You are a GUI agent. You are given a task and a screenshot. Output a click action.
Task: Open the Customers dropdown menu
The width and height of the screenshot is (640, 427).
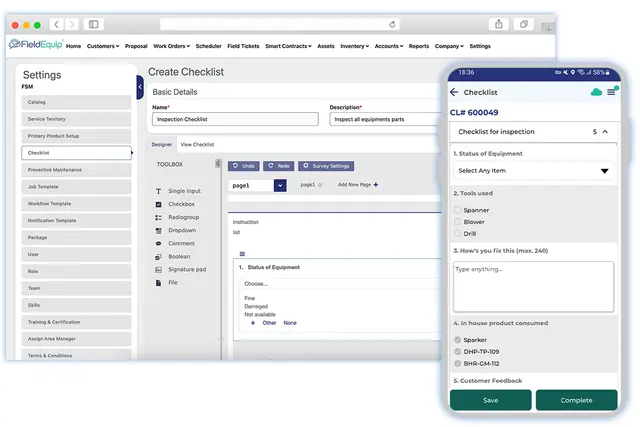pos(103,46)
